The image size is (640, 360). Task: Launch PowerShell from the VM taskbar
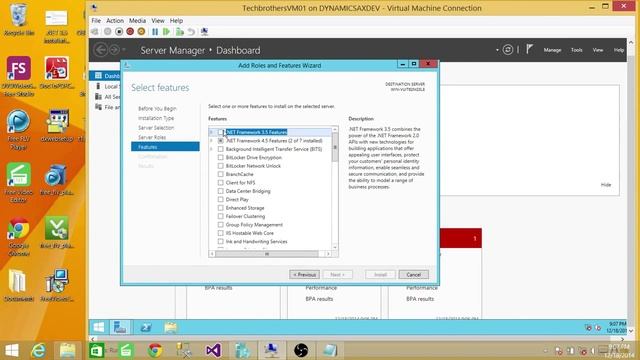pyautogui.click(x=146, y=327)
